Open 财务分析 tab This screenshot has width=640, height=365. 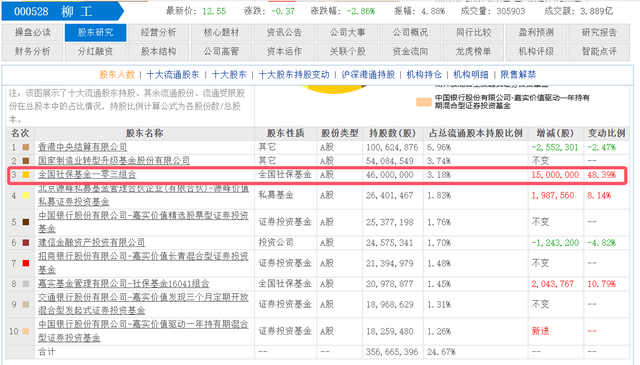pyautogui.click(x=32, y=52)
